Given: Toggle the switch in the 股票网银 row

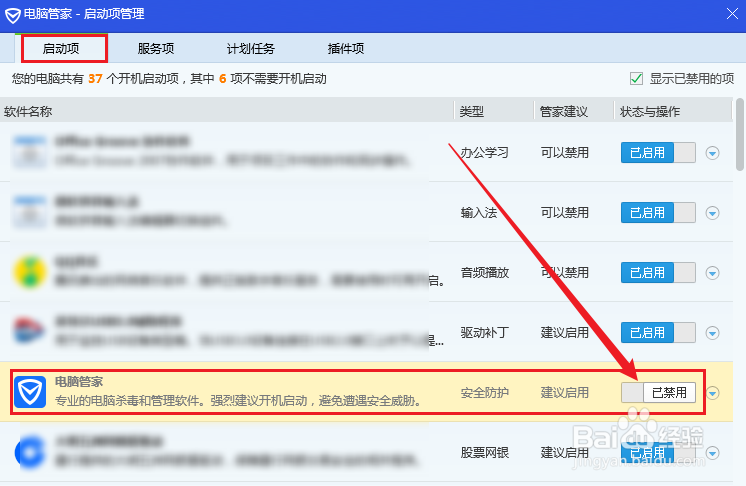Looking at the screenshot, I should click(658, 453).
